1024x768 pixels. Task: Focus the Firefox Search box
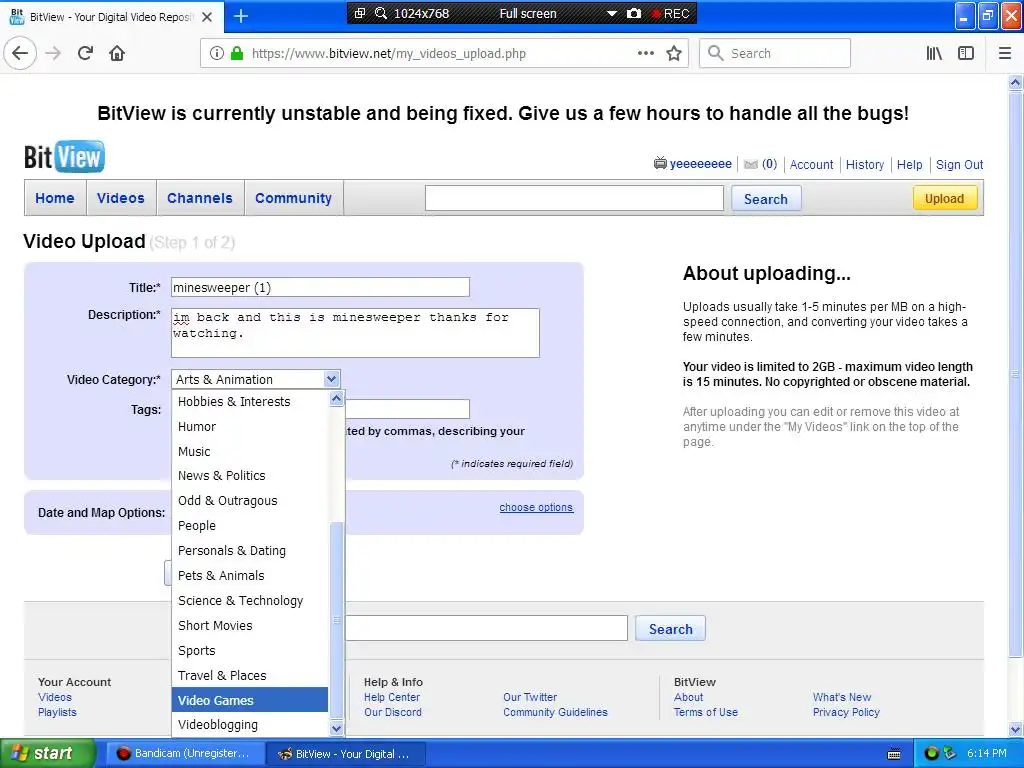point(775,54)
